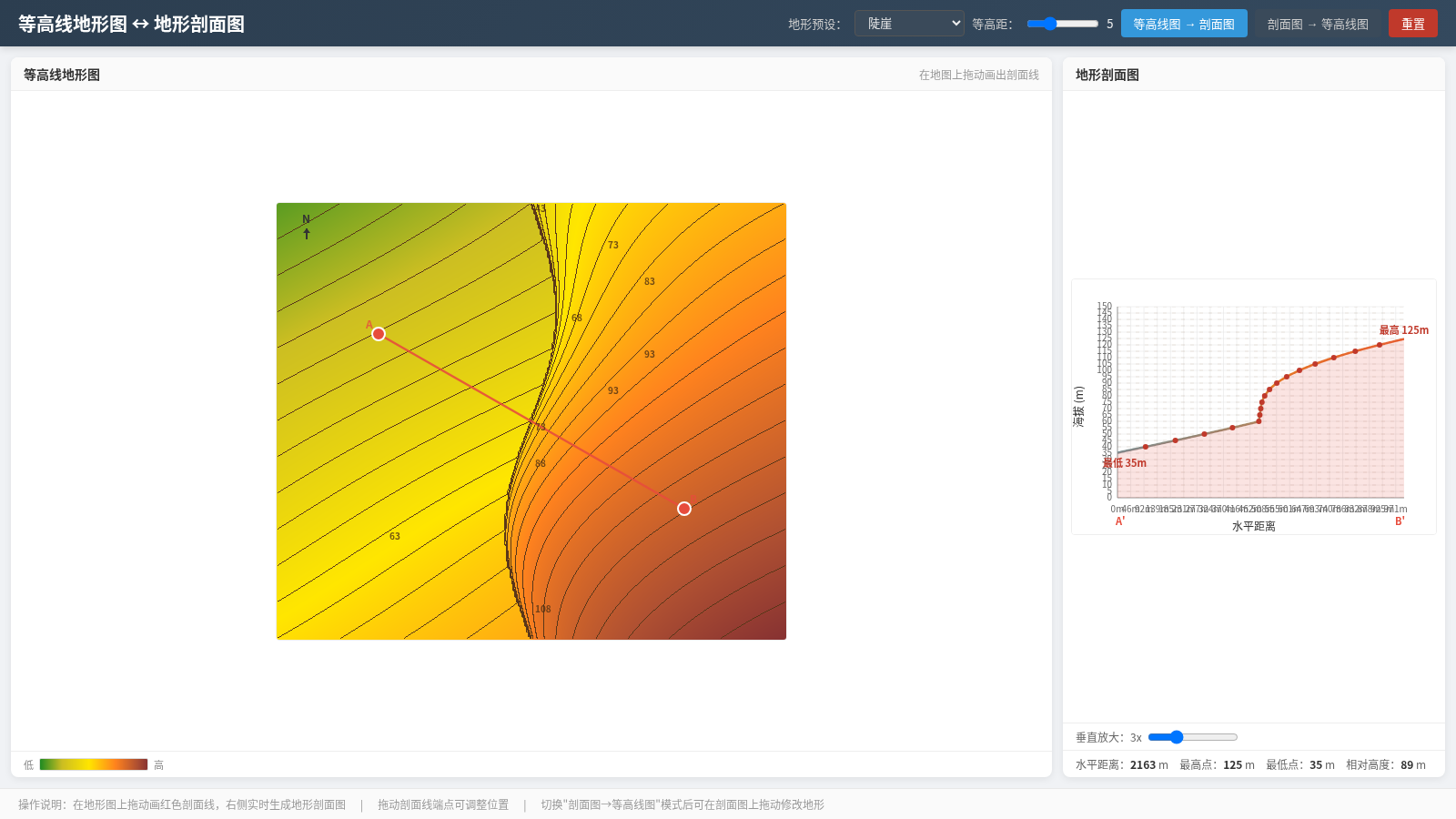Click the 63 contour label on map
This screenshot has width=1456, height=819.
pyautogui.click(x=395, y=536)
